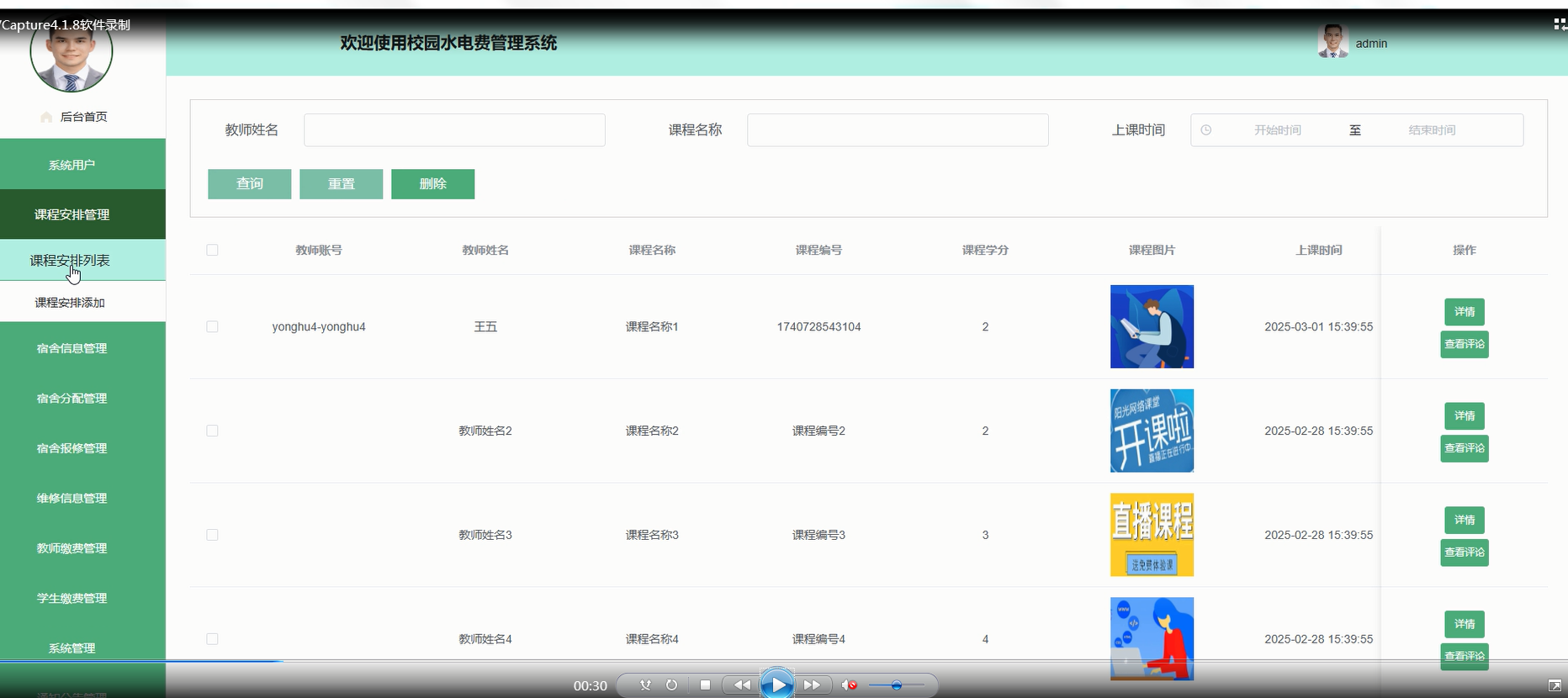Expand the 宿舍信息管理 menu
Viewport: 1568px width, 698px height.
[x=82, y=348]
